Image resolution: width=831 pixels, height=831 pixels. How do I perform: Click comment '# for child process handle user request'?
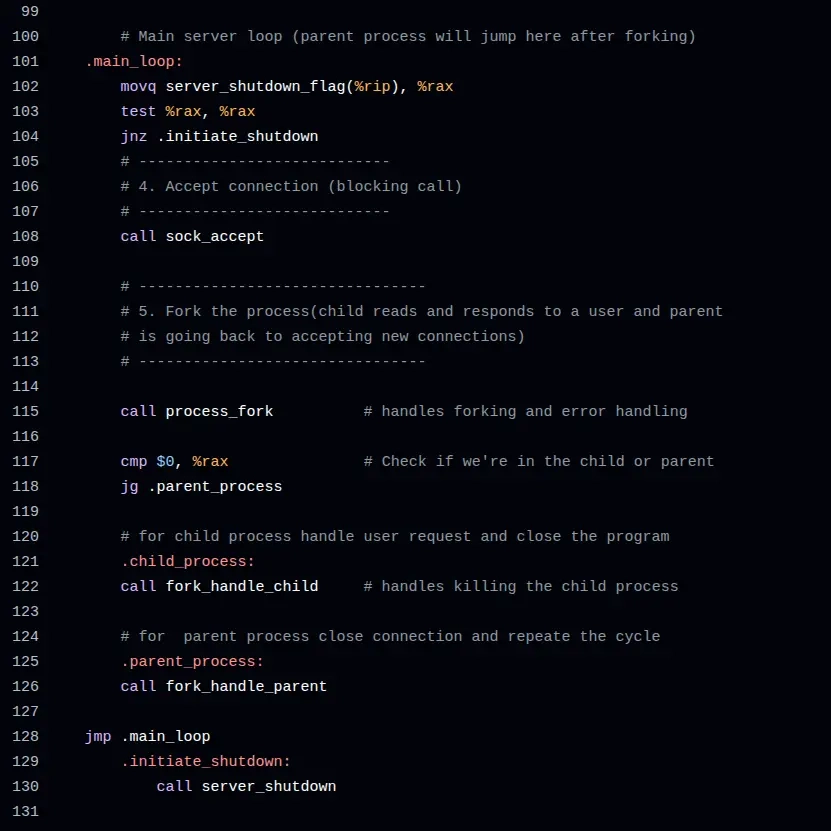click(x=296, y=536)
